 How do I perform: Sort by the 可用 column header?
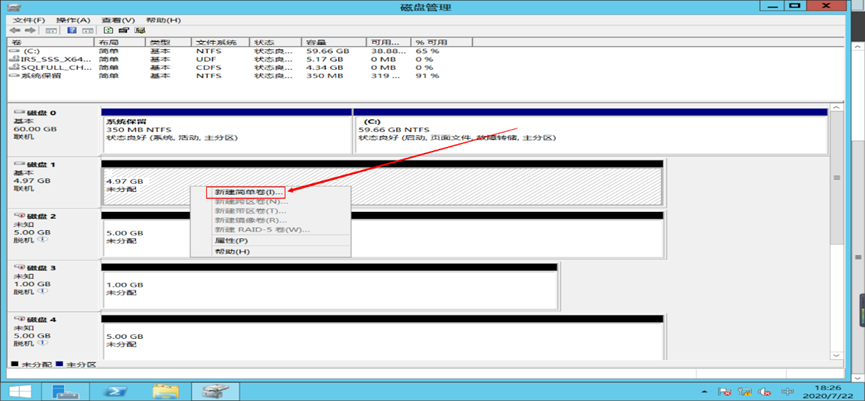389,42
